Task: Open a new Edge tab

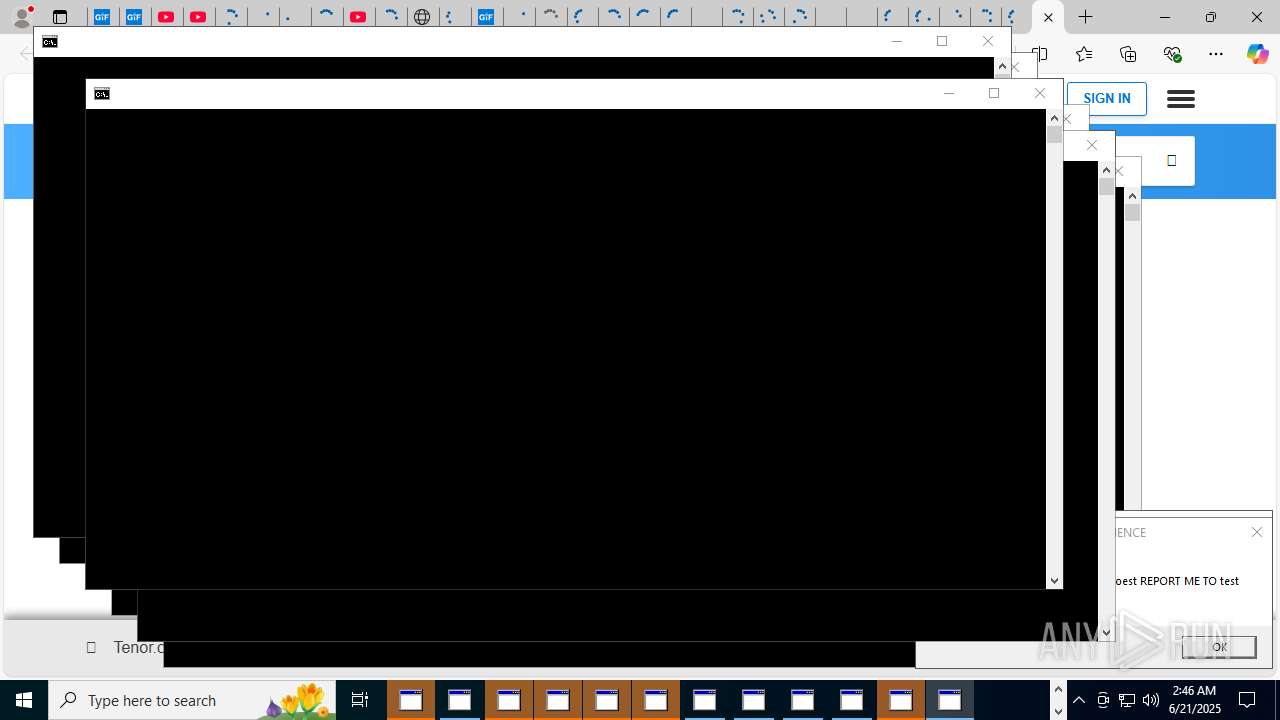Action: coord(1085,17)
